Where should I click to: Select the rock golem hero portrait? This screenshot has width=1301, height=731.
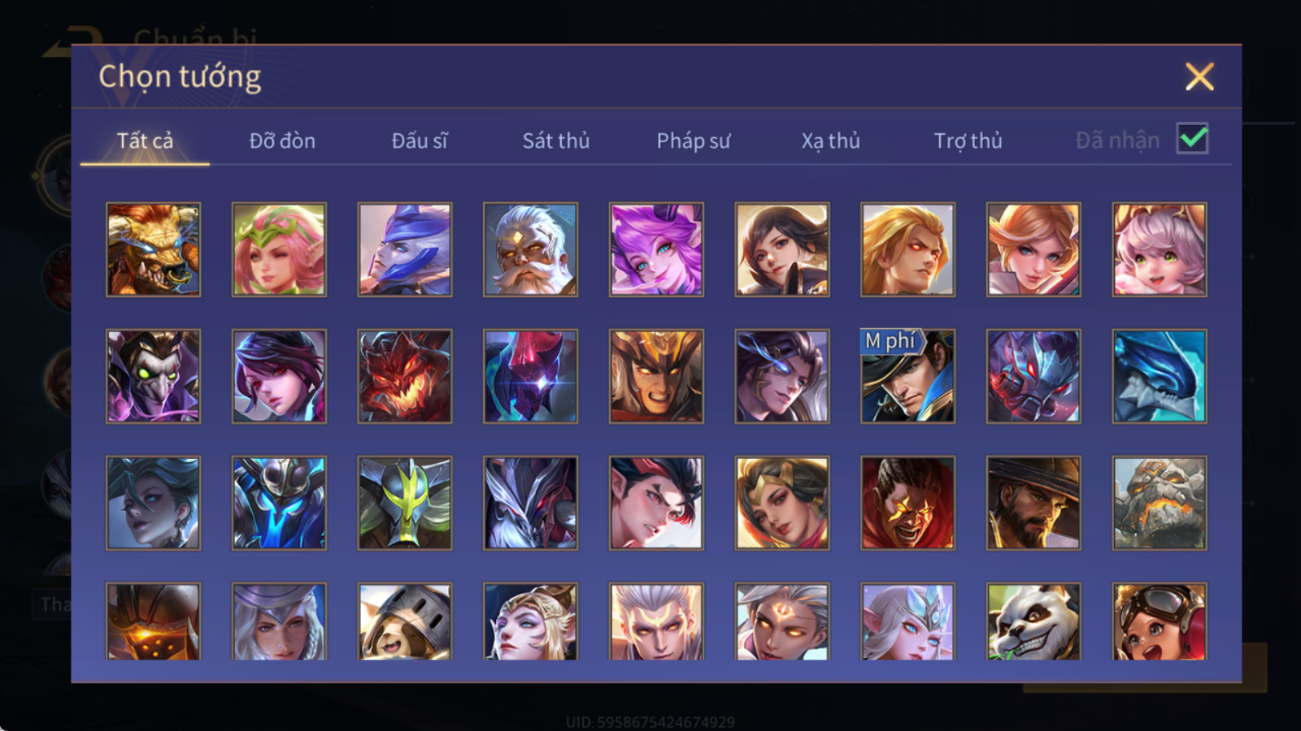1159,503
